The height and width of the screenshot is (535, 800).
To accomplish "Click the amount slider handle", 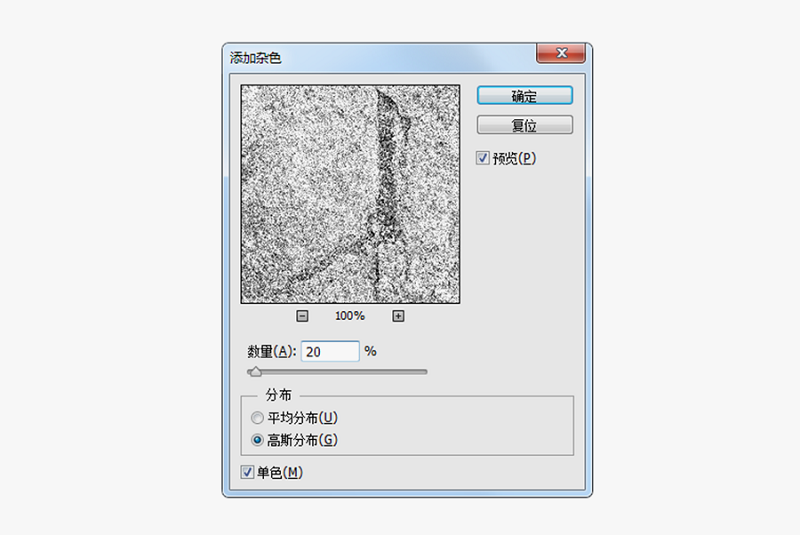I will click(255, 372).
